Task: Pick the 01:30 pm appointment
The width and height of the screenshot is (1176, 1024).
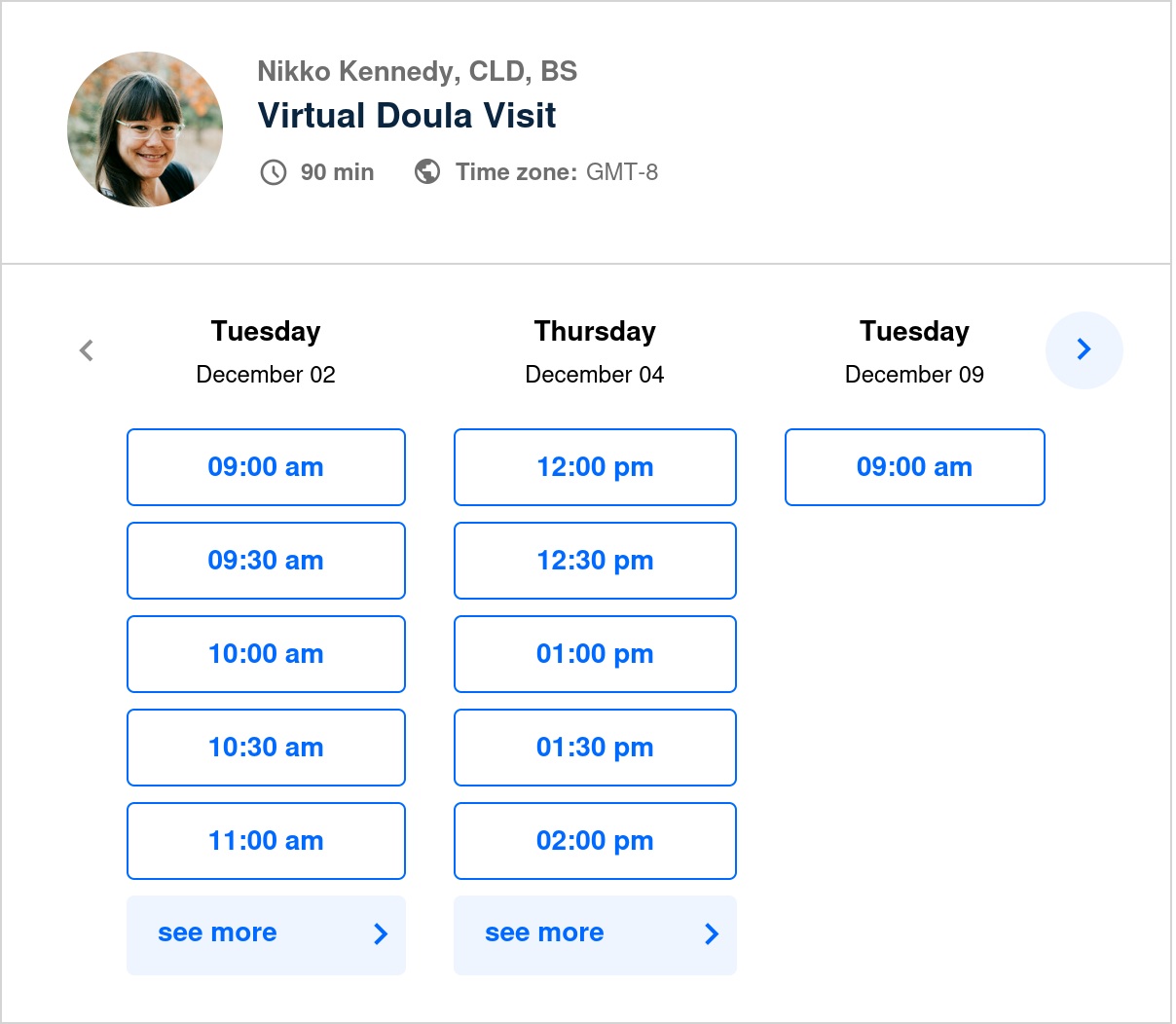Action: [x=595, y=748]
